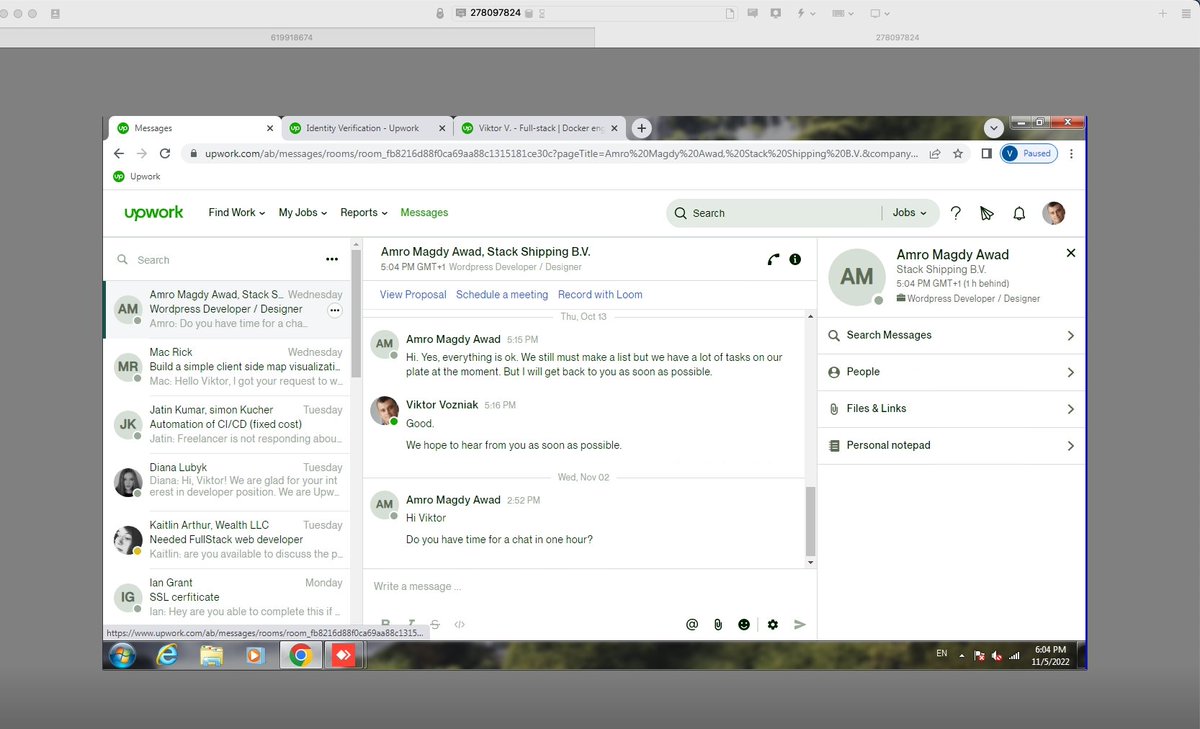Open Upwork bookmark in bookmarks bar
Screen dimensions: 1200x729
point(137,177)
